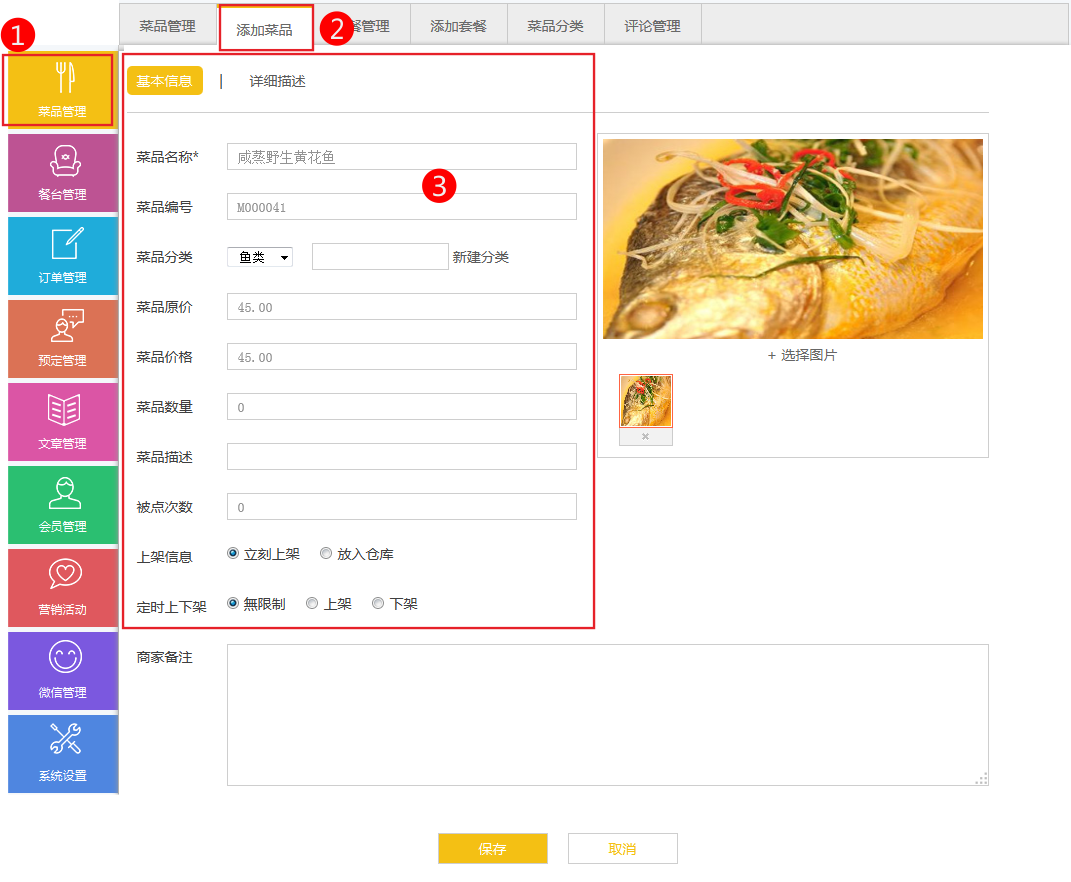Viewport: 1071px width, 882px height.
Task: Open the 预定管理 sidebar icon
Action: pyautogui.click(x=63, y=328)
